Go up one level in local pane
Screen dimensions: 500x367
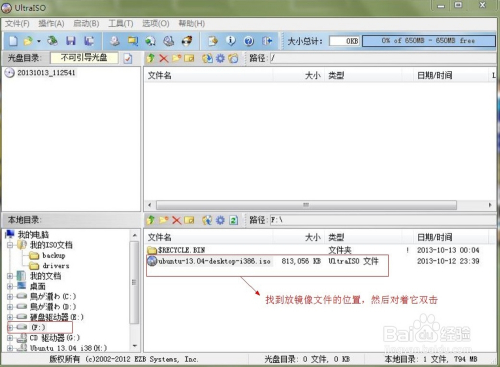click(x=151, y=220)
